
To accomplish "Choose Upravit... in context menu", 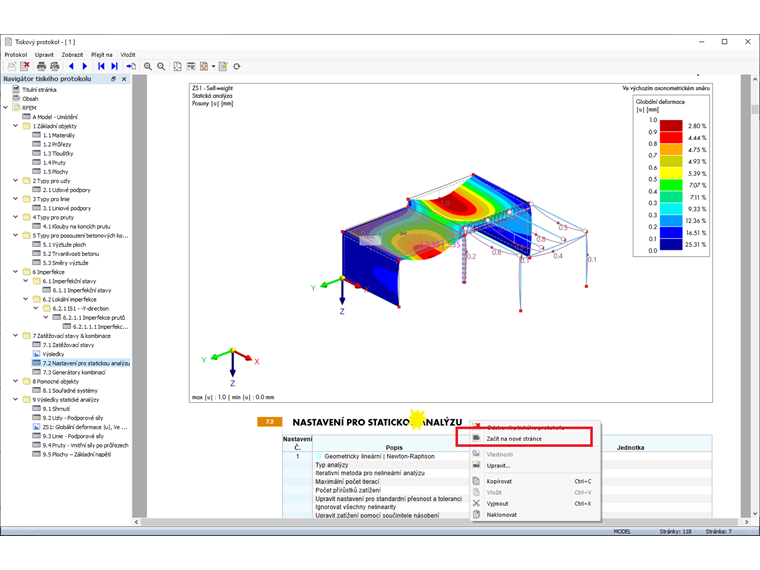I will click(x=536, y=465).
